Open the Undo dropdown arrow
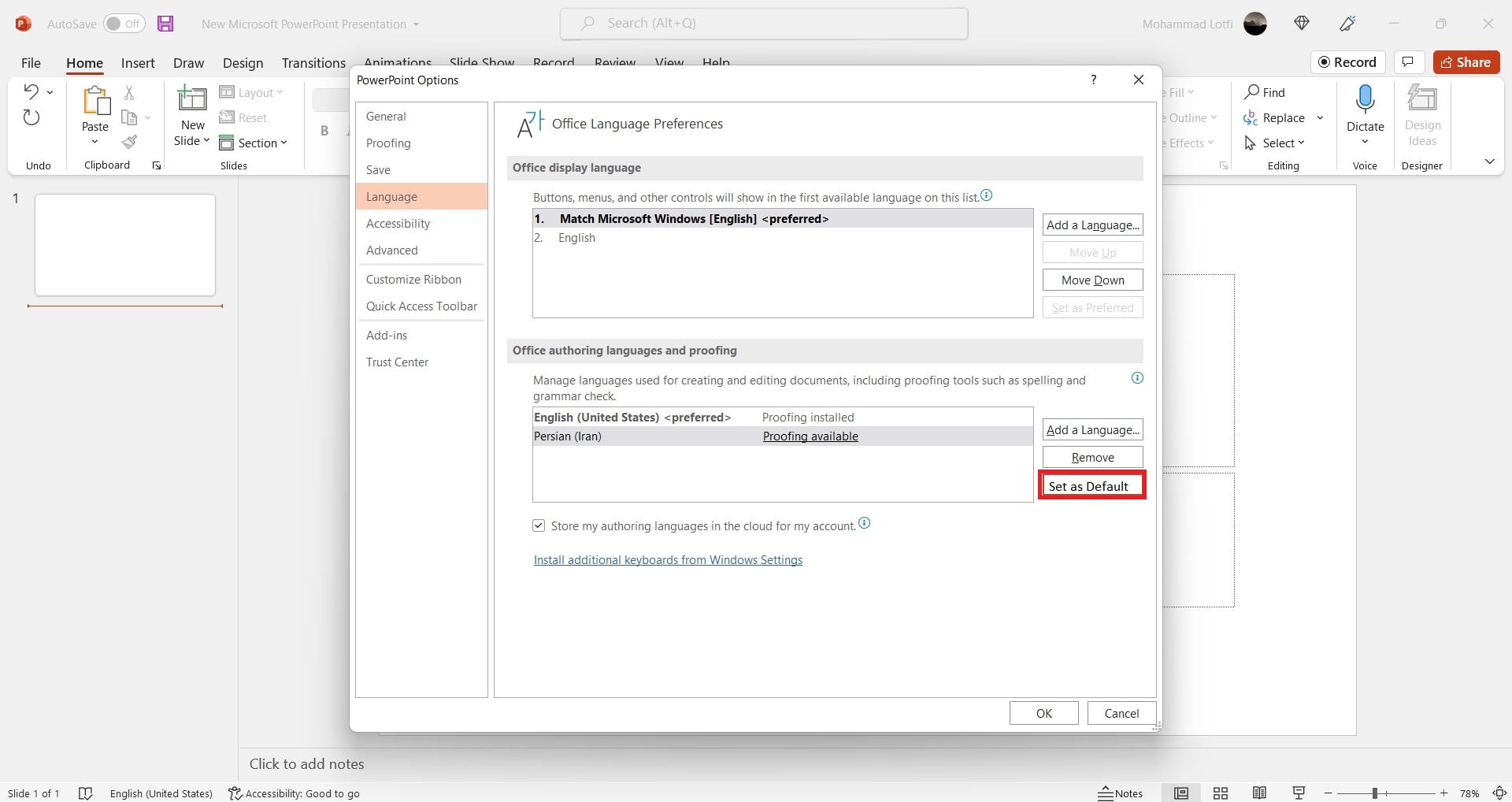The width and height of the screenshot is (1512, 802). 50,92
